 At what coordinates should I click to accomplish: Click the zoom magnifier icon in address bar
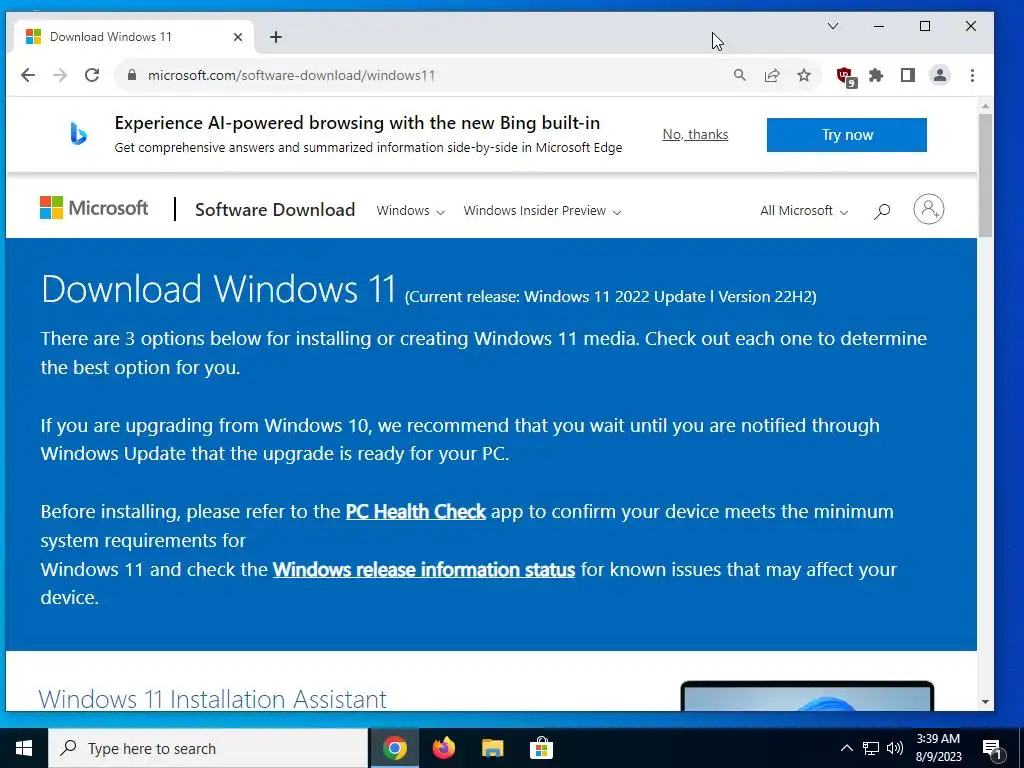point(739,75)
